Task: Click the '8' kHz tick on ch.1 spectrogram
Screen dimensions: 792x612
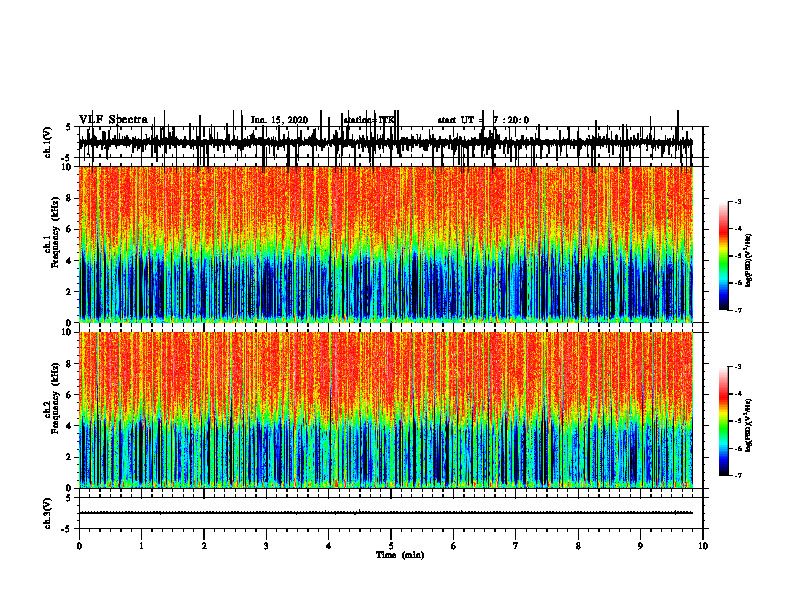Action: [70, 198]
